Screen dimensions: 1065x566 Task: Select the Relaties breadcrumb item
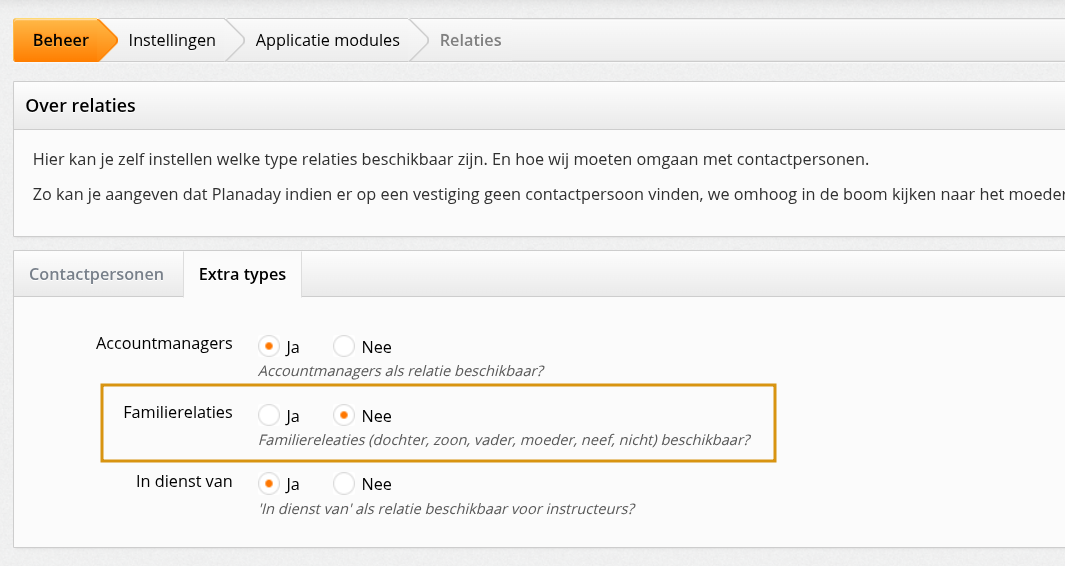click(470, 41)
